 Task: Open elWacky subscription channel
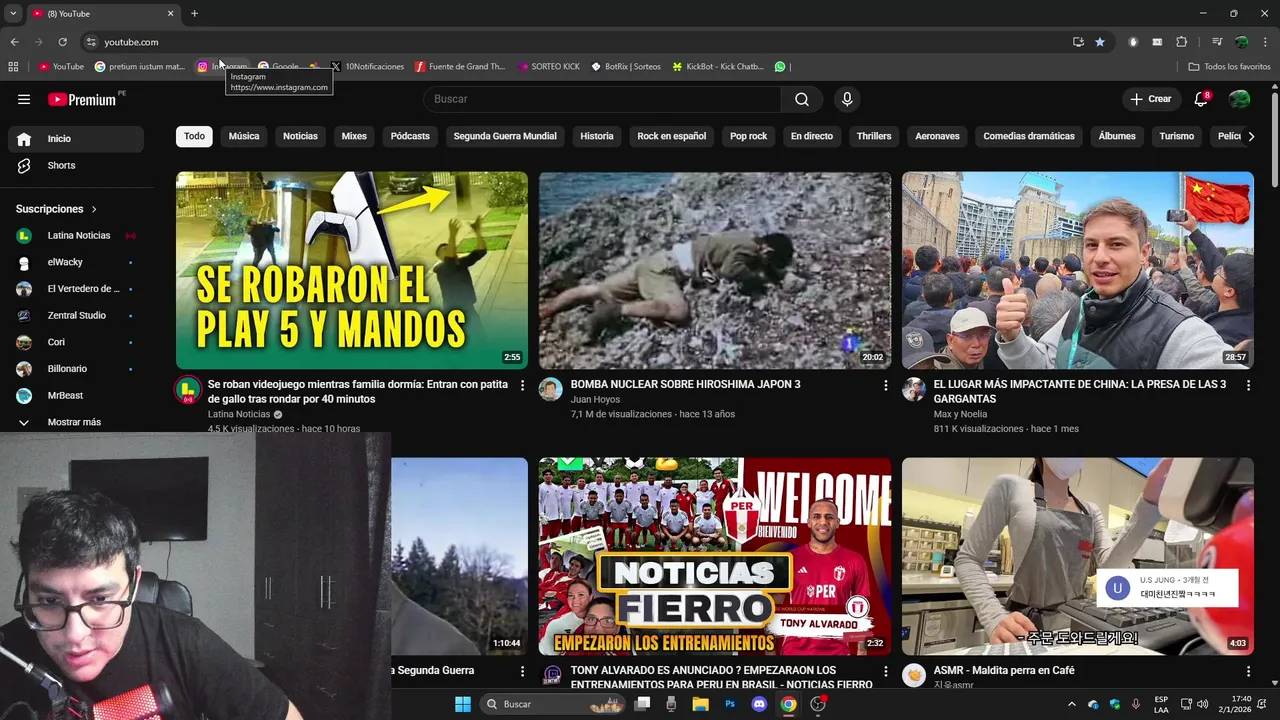tap(76, 262)
